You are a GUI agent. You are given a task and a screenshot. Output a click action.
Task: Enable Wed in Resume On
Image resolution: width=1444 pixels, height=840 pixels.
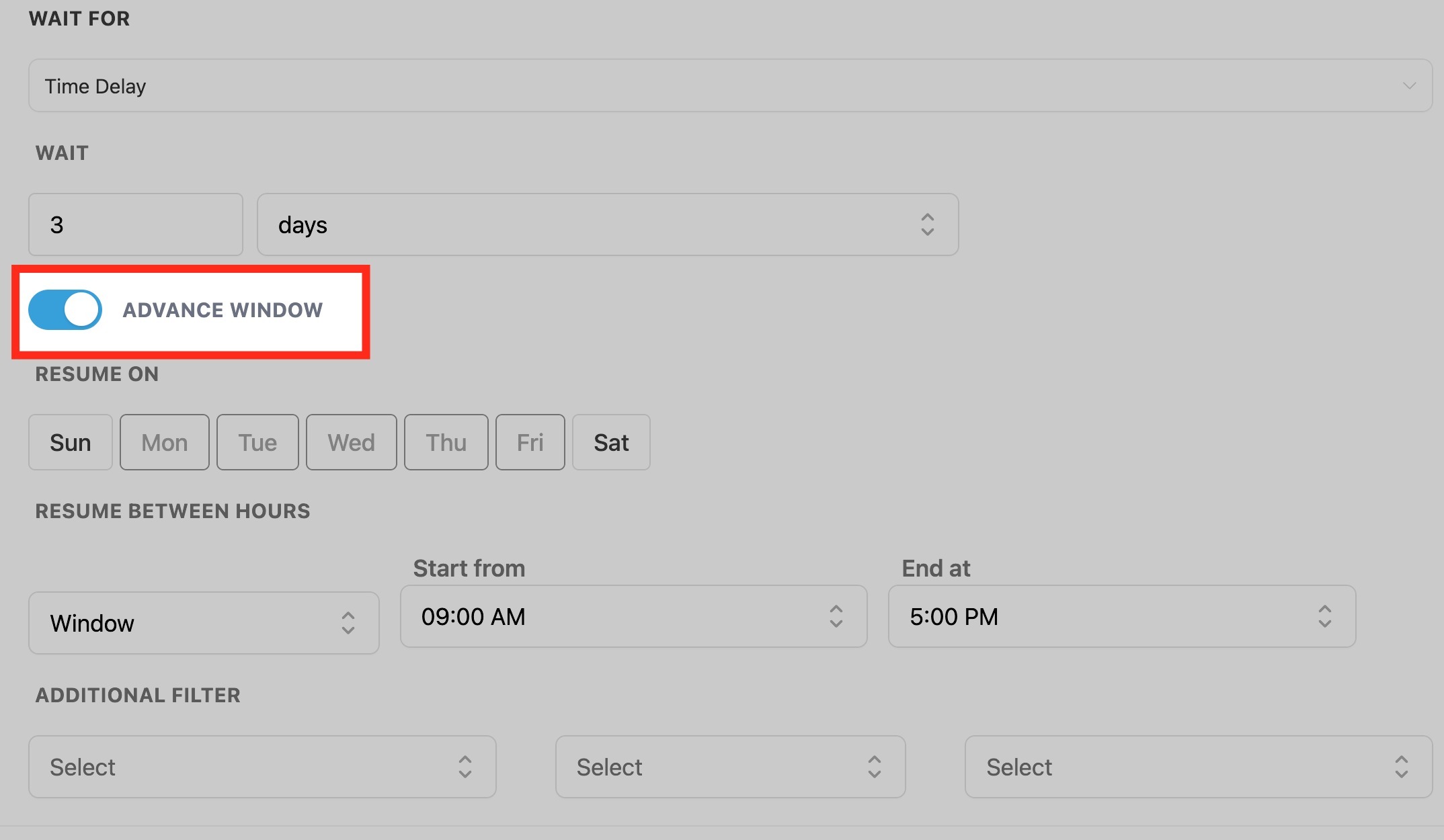click(x=351, y=442)
